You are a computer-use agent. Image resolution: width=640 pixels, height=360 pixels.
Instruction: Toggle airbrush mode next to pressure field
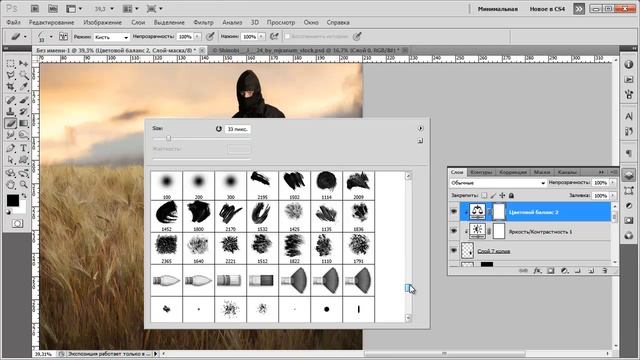click(x=274, y=36)
